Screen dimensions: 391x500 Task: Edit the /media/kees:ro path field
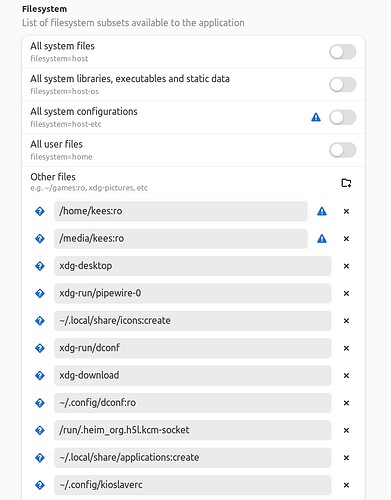tap(181, 238)
